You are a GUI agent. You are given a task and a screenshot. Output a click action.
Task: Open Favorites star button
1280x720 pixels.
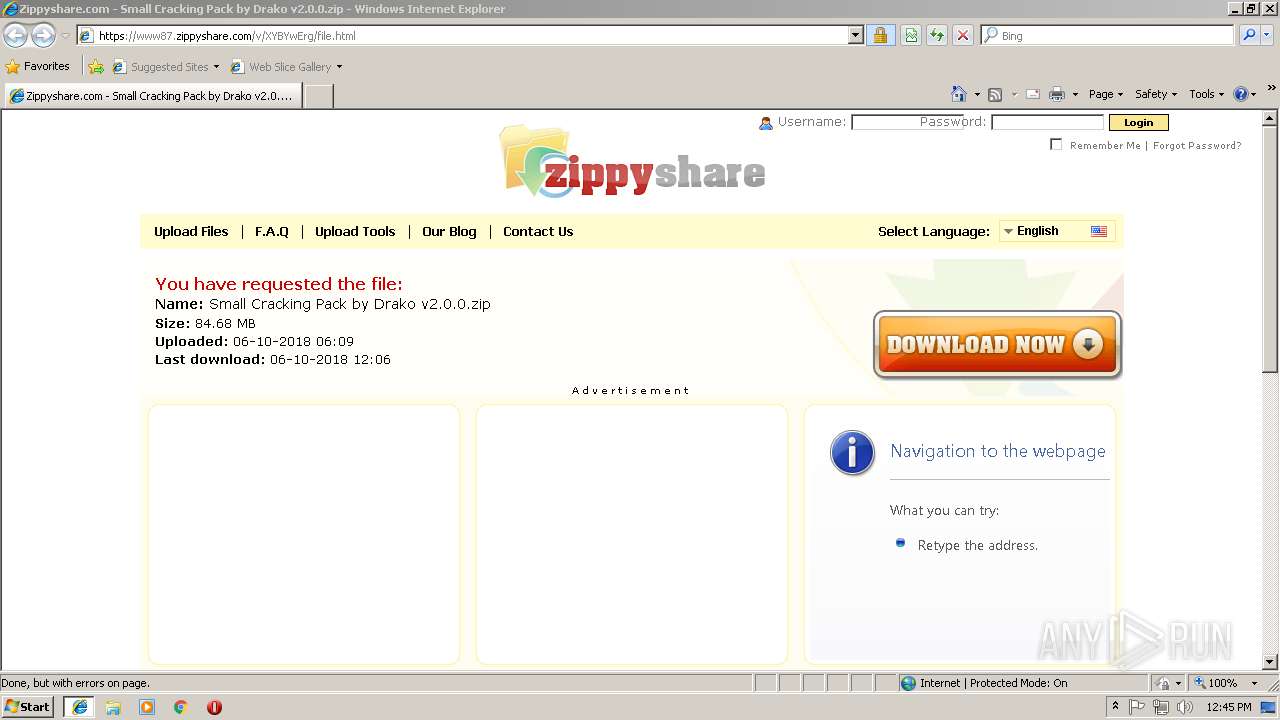[38, 66]
